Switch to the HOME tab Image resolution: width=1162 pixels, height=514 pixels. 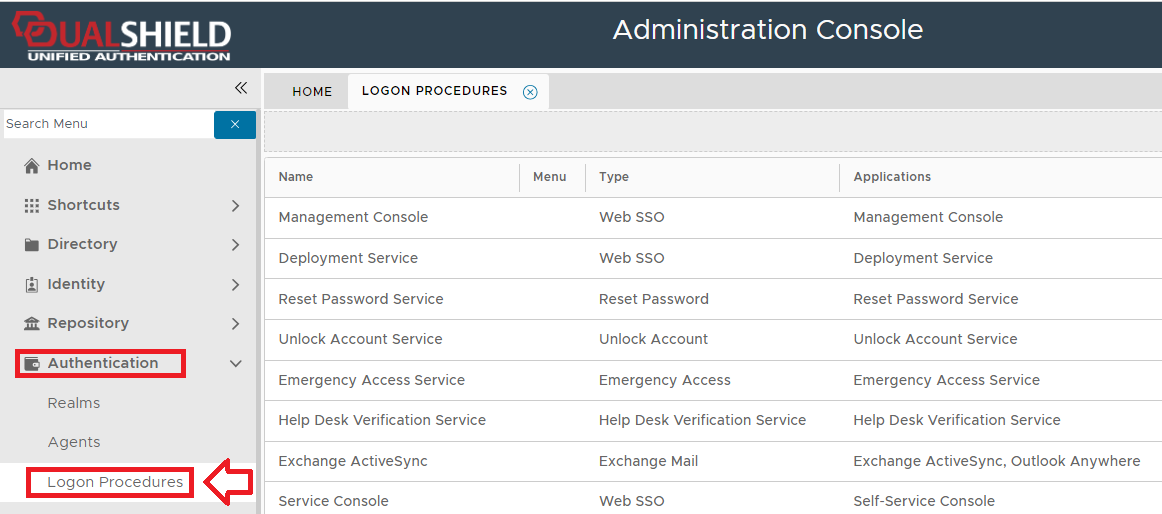click(x=312, y=91)
